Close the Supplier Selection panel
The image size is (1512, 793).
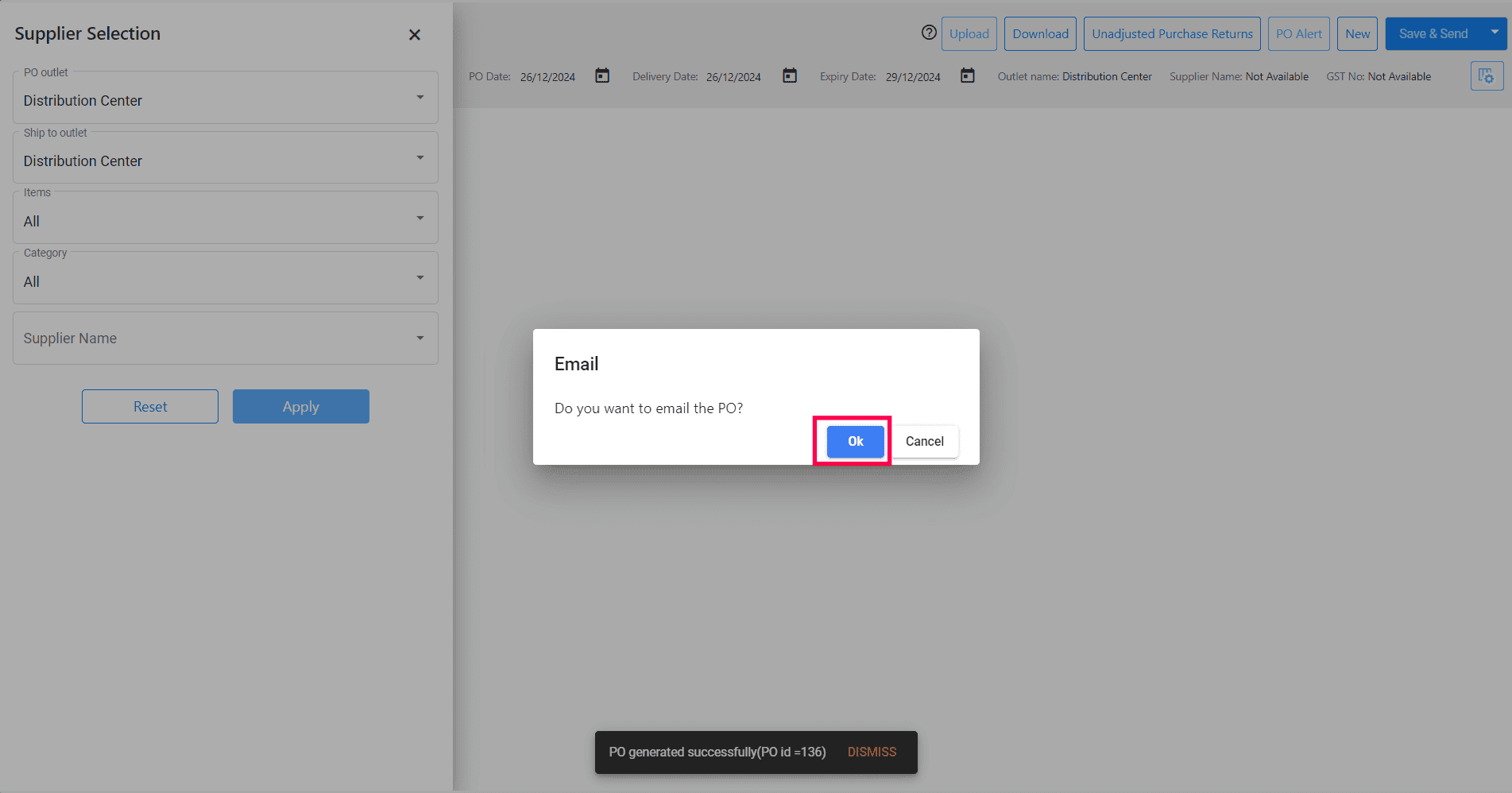(415, 35)
